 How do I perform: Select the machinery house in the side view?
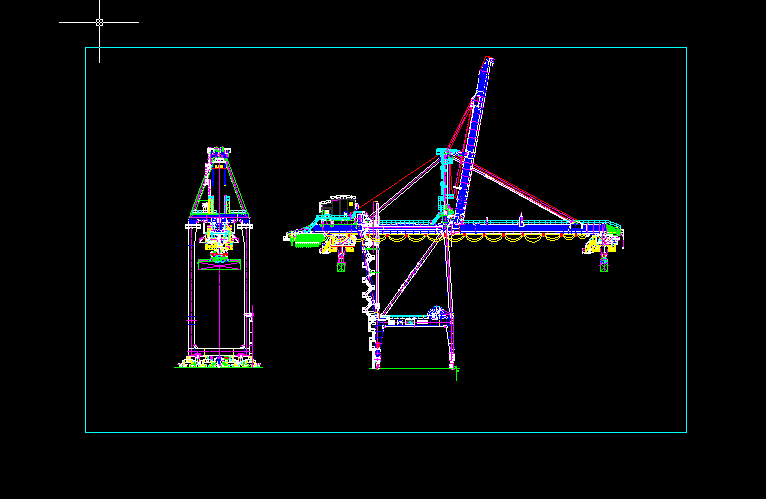338,206
